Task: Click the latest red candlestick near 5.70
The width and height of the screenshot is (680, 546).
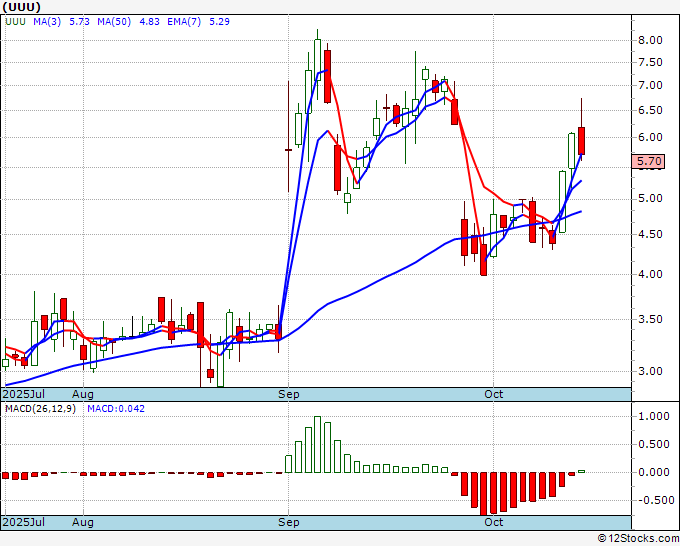Action: 582,141
